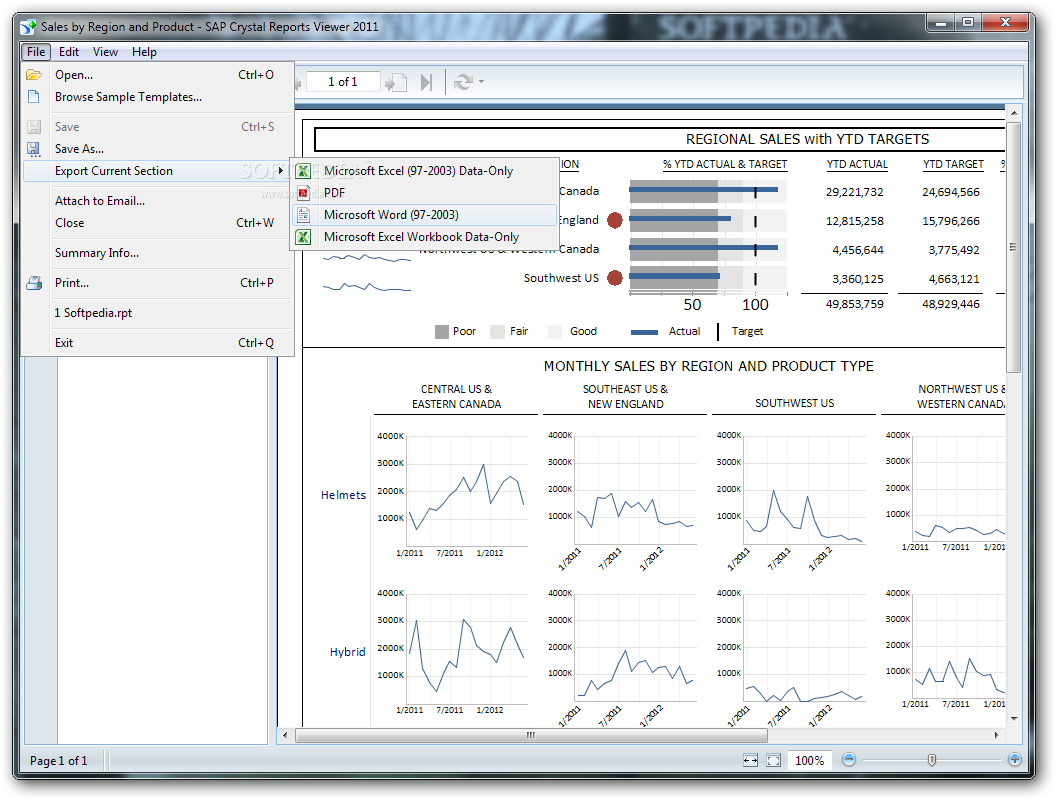Select Browse Sample Templates...
This screenshot has width=1056, height=800.
[158, 97]
